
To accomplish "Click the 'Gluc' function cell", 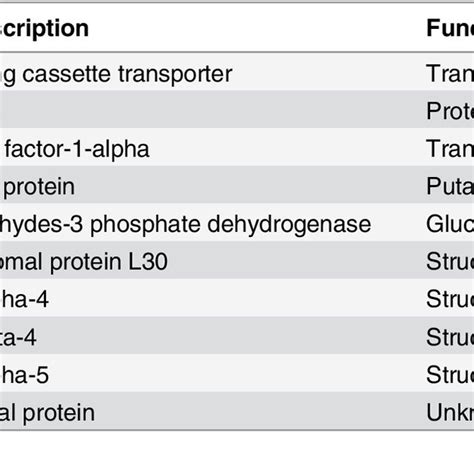I will coord(450,224).
